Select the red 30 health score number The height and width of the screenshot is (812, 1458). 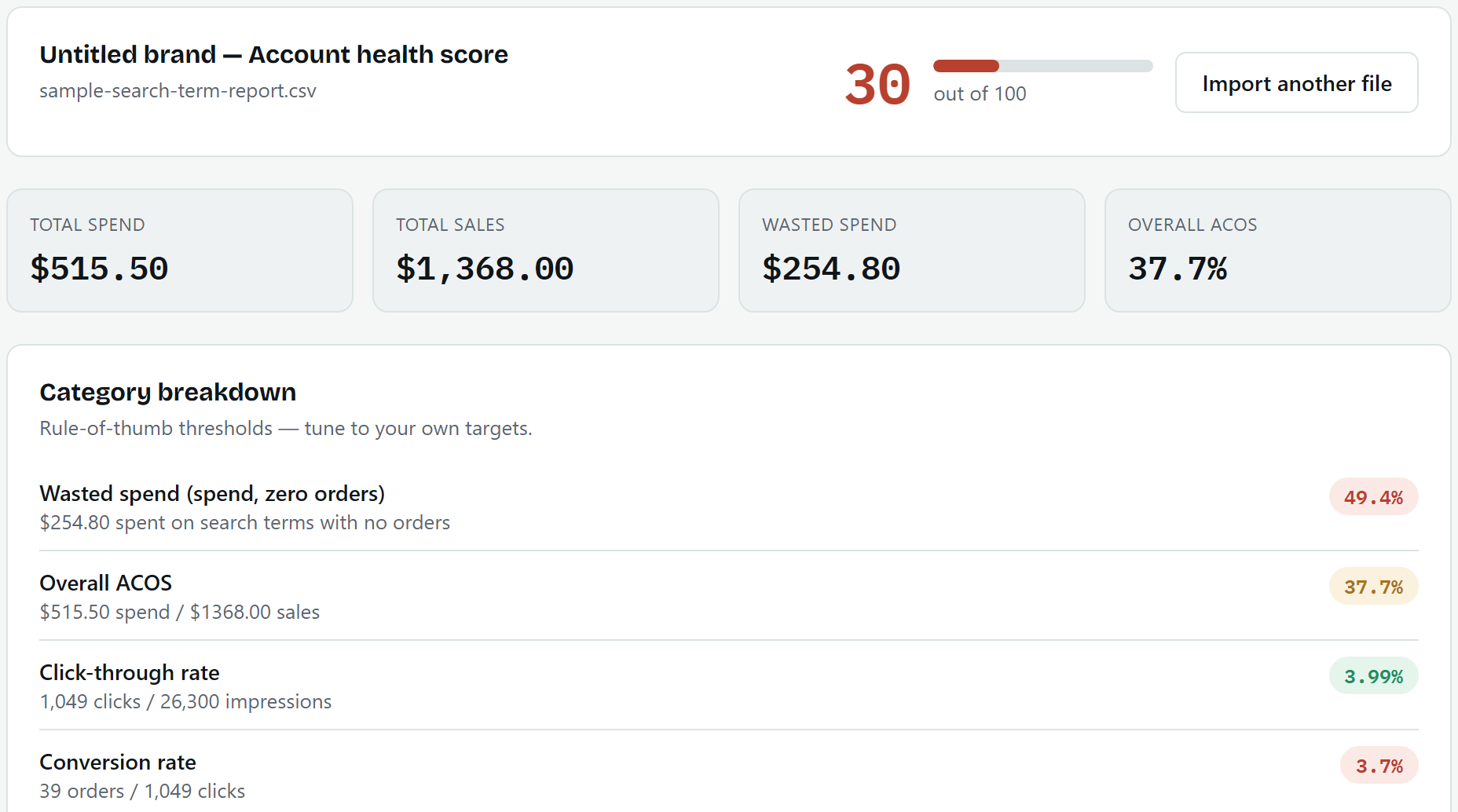pos(877,84)
